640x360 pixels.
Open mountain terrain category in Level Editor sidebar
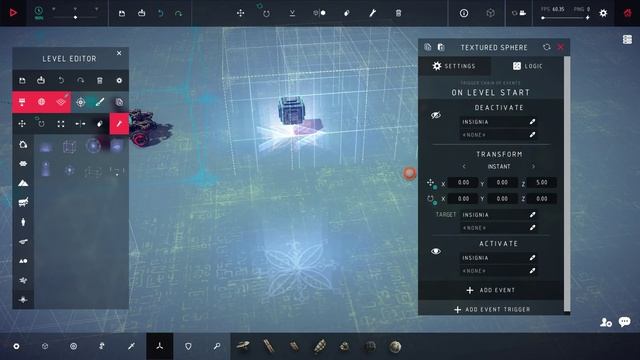pyautogui.click(x=23, y=183)
